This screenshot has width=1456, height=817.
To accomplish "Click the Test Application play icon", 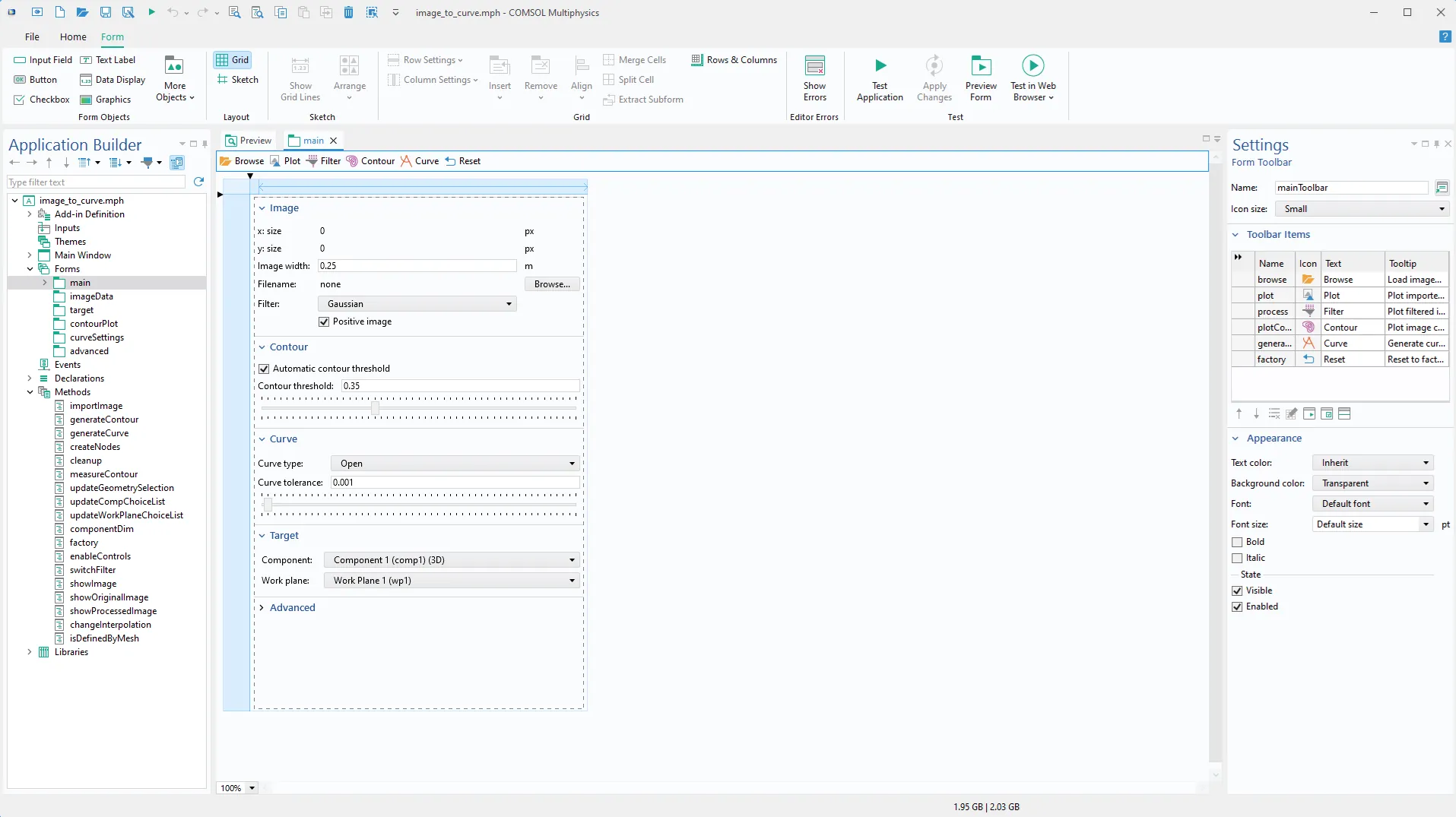I will [x=880, y=66].
